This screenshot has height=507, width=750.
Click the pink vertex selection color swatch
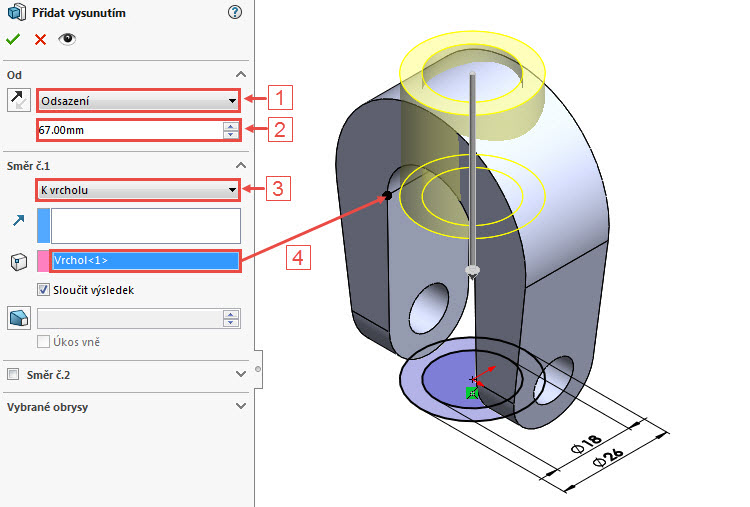coord(43,261)
